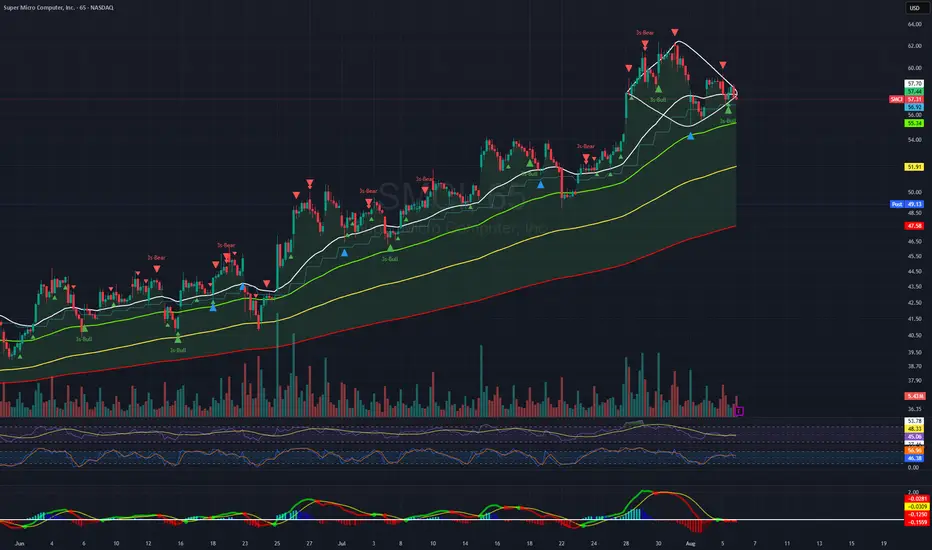This screenshot has width=932, height=550.
Task: Click the blue 46.38 indicator value
Action: [914, 458]
